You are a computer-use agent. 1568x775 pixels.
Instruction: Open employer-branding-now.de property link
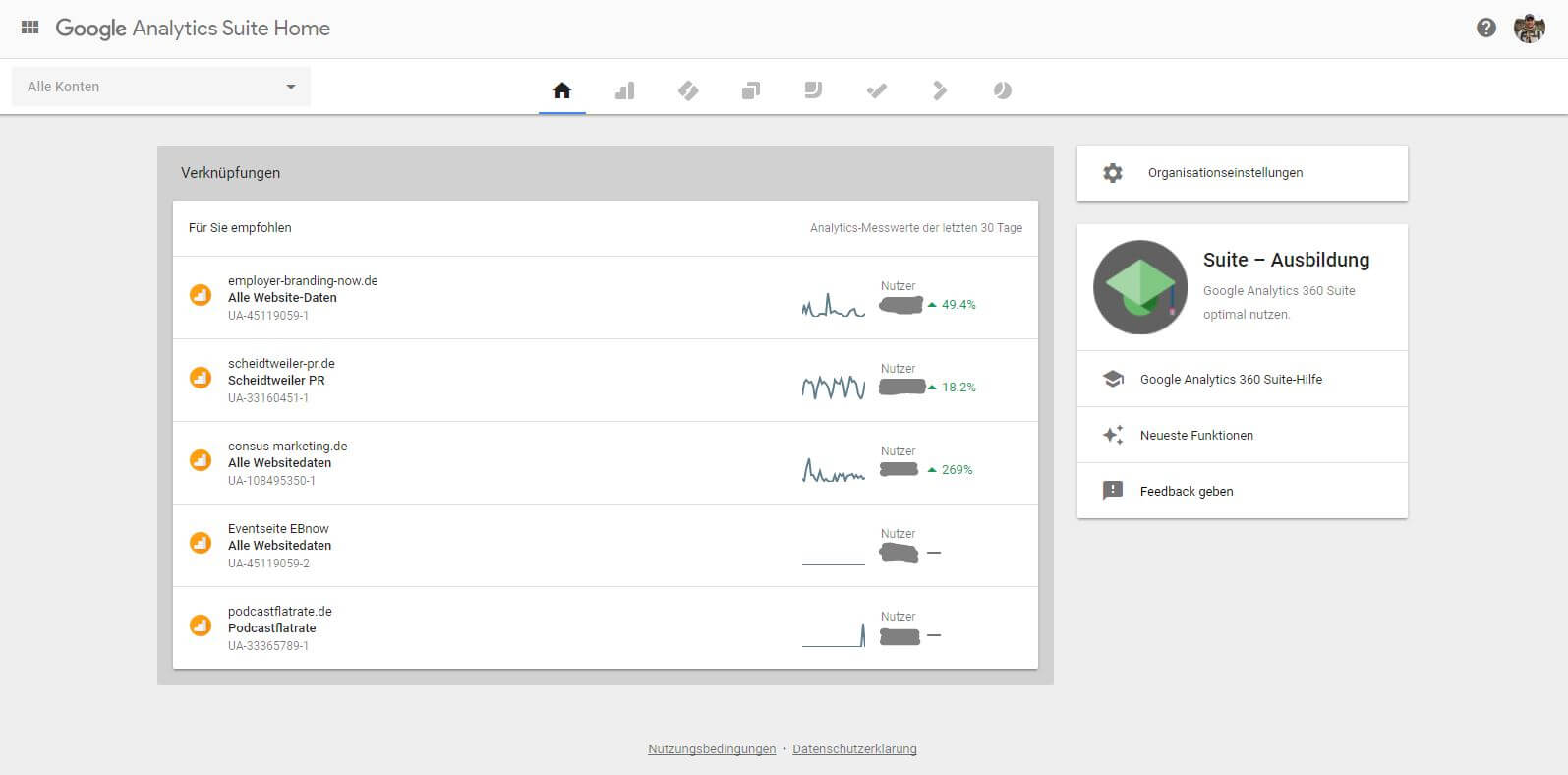pos(303,280)
